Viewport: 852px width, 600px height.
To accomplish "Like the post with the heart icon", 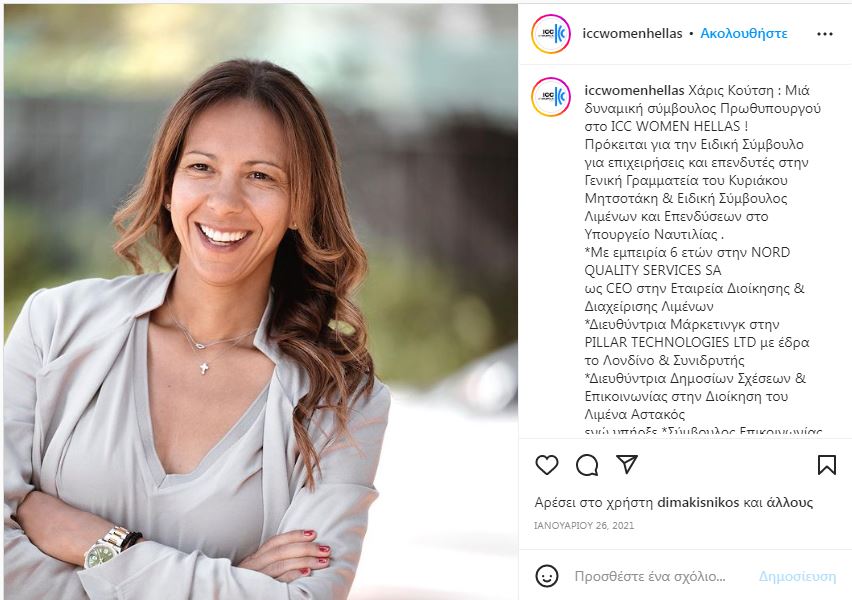I will click(x=547, y=465).
